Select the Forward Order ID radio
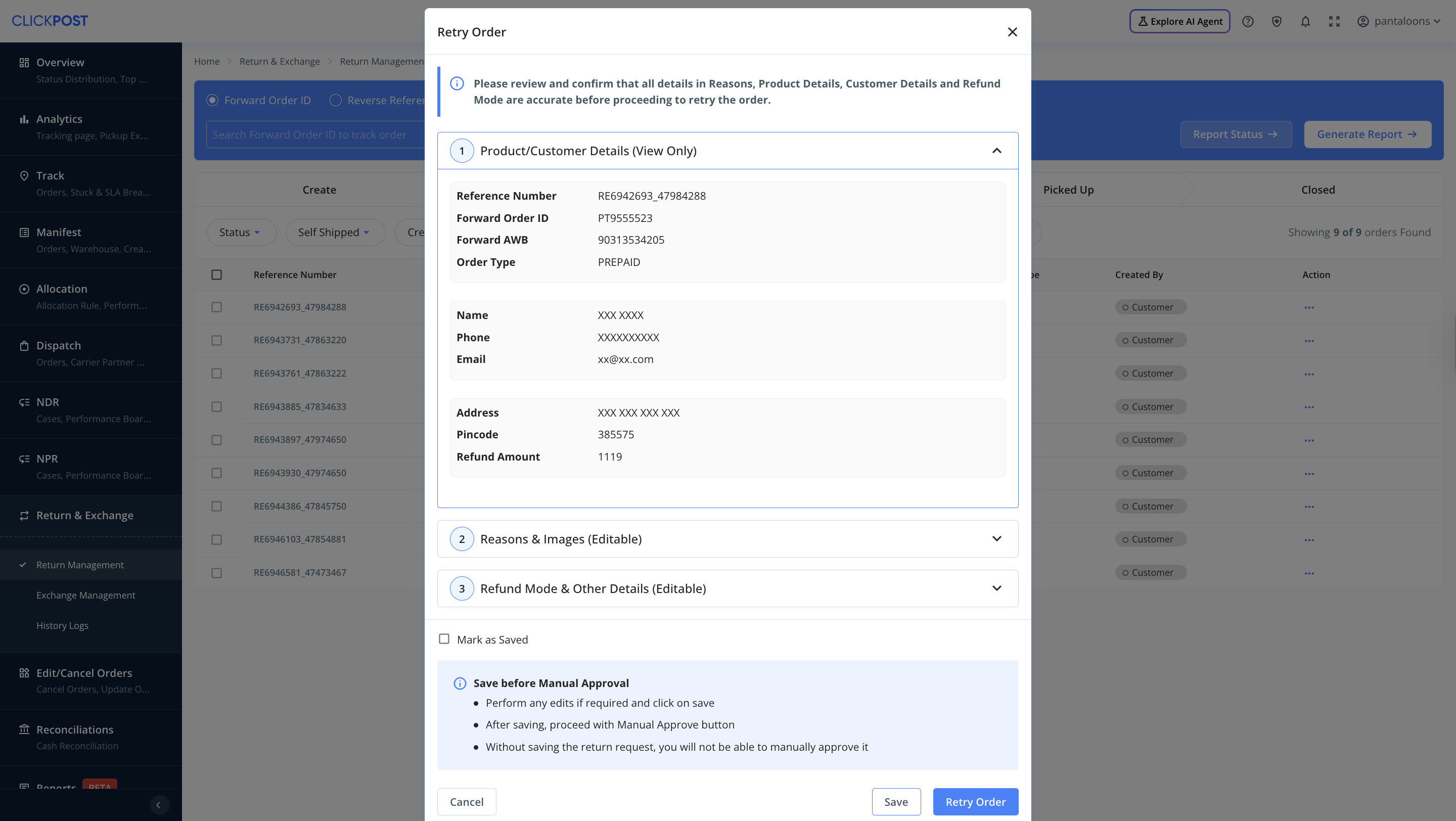Image resolution: width=1456 pixels, height=821 pixels. tap(212, 100)
